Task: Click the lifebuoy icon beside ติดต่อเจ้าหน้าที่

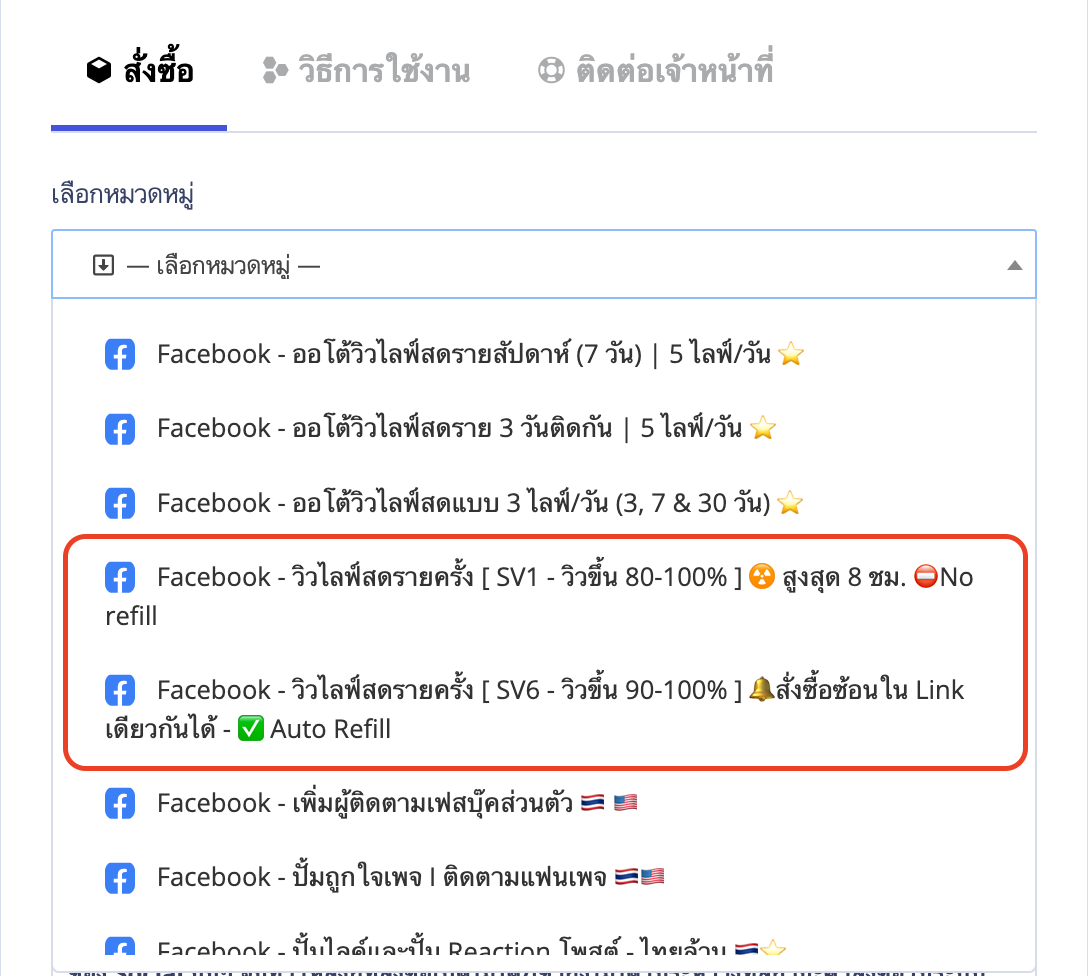Action: pos(551,70)
